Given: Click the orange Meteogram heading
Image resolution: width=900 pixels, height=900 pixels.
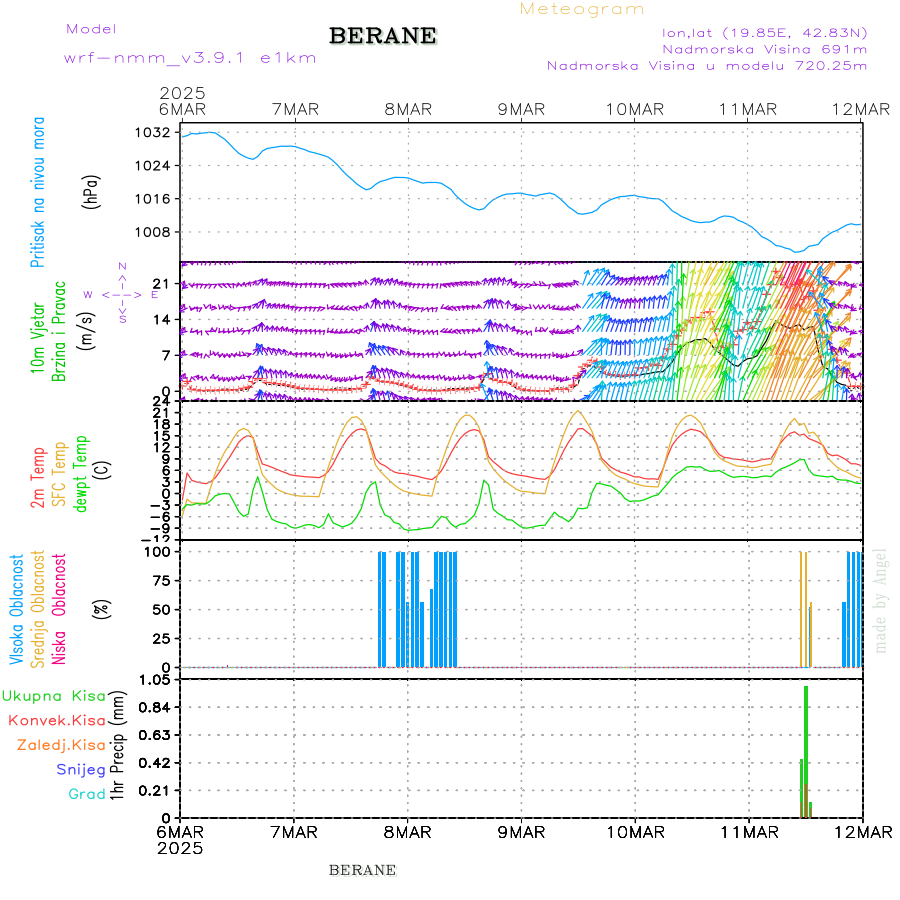Looking at the screenshot, I should click(581, 9).
